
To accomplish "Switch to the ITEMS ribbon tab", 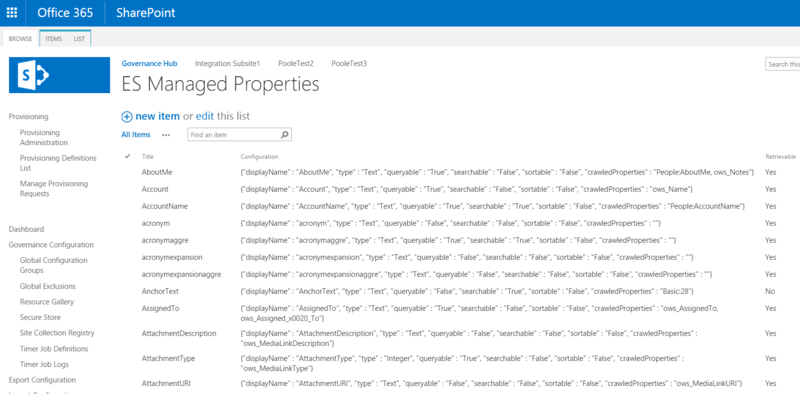I will click(x=54, y=39).
